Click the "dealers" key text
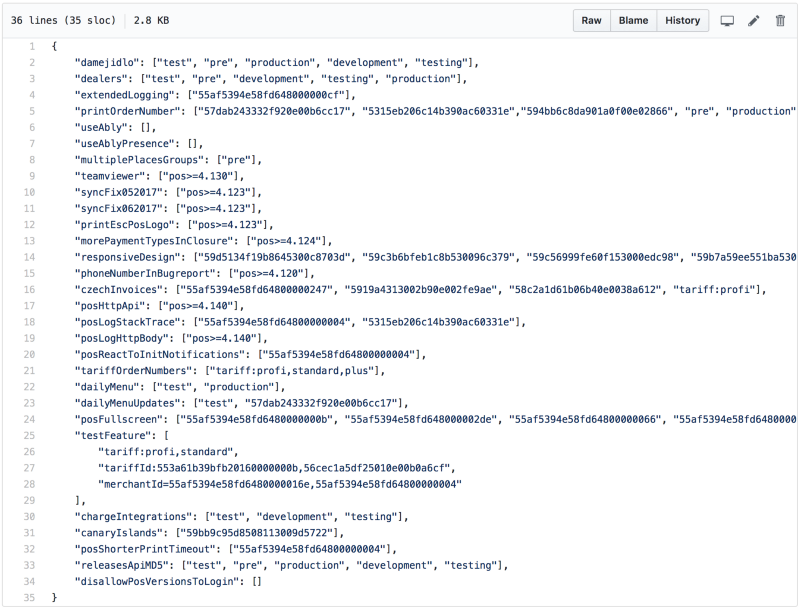Image resolution: width=800 pixels, height=609 pixels. tap(102, 79)
